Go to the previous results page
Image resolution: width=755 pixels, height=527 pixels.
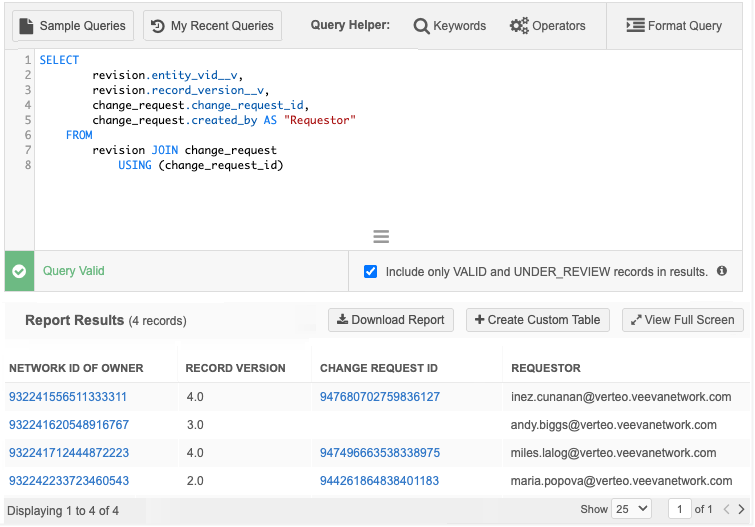pyautogui.click(x=726, y=509)
